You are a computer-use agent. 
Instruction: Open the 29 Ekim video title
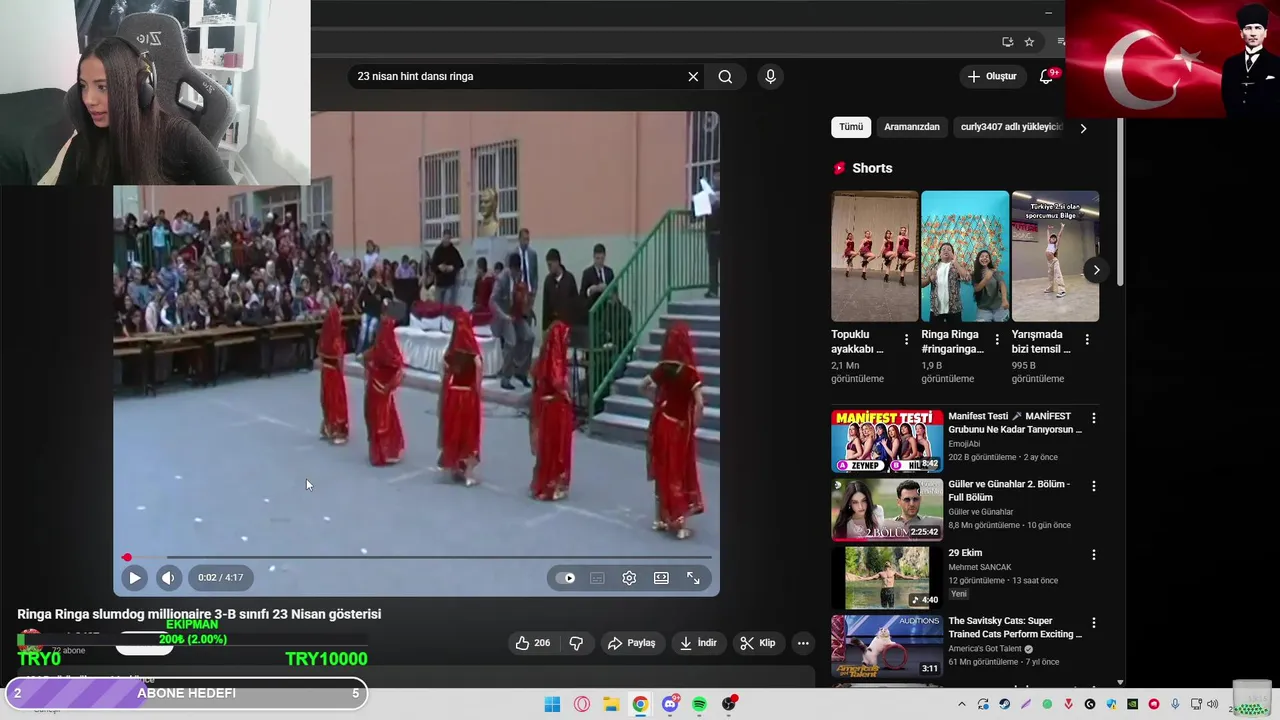click(965, 553)
